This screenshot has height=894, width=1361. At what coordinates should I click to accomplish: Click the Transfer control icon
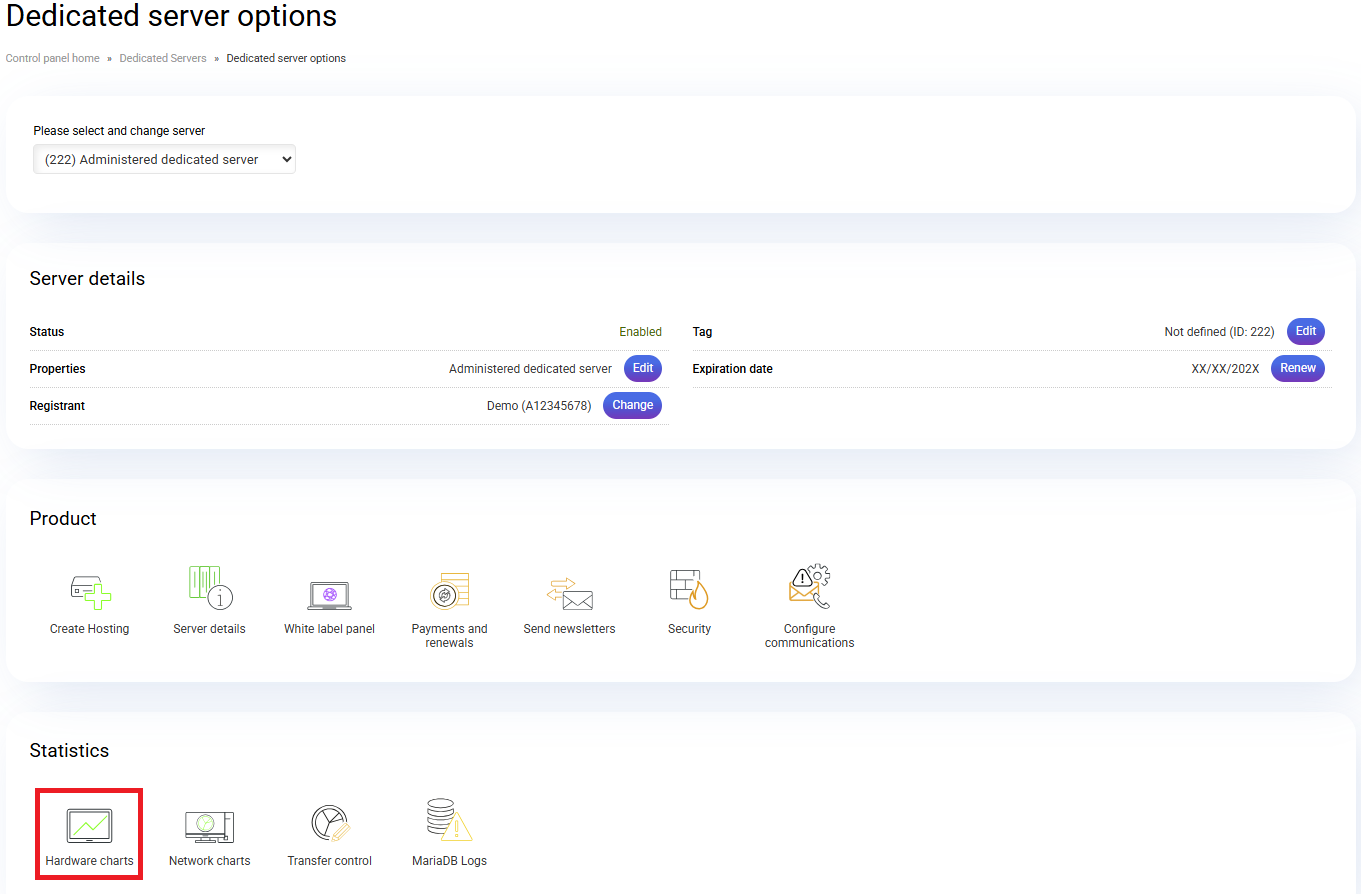point(329,823)
